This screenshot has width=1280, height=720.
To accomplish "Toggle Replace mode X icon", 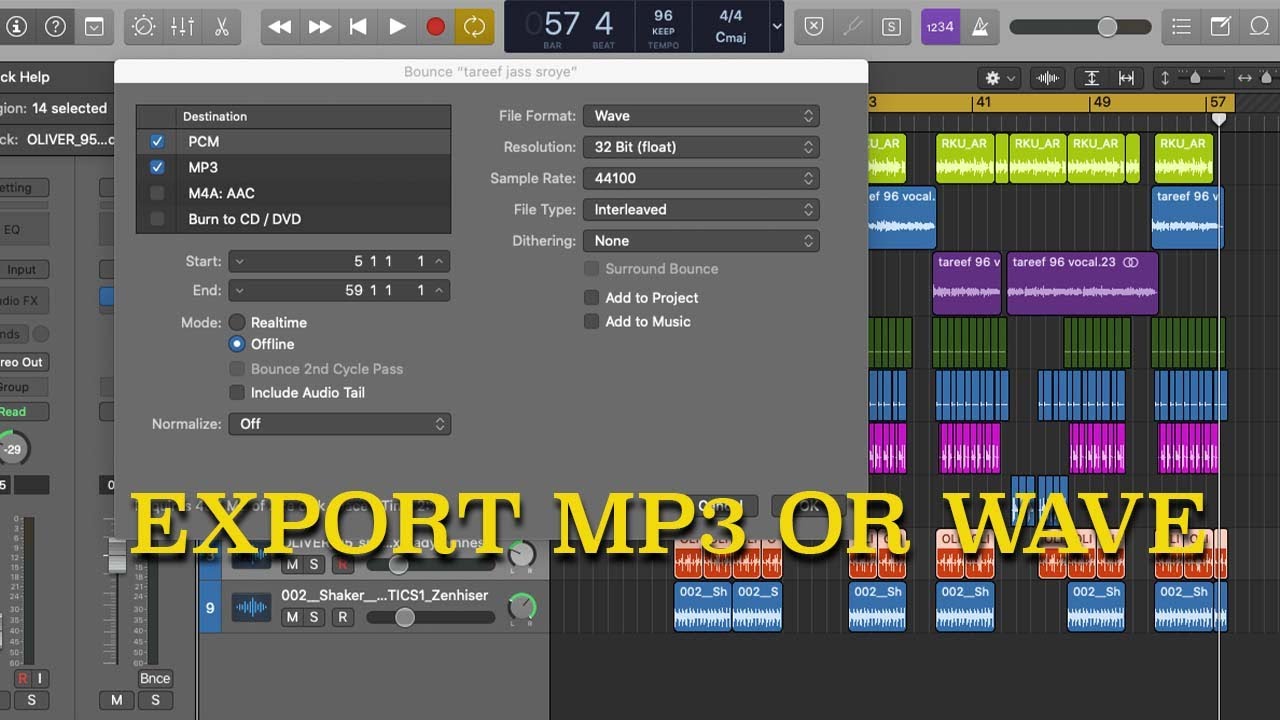I will (x=814, y=27).
